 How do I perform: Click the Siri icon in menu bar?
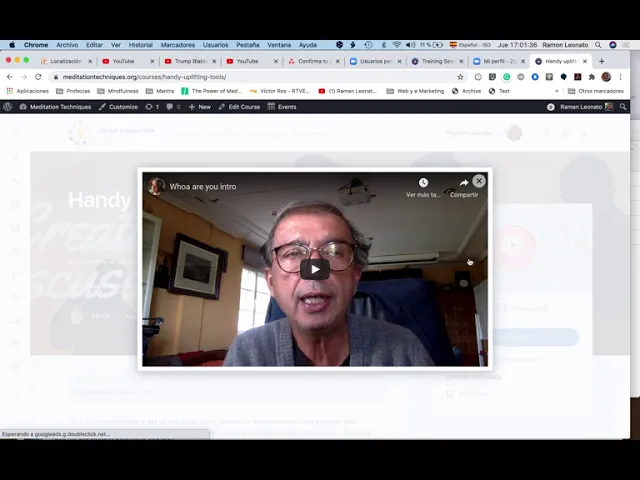click(x=613, y=45)
